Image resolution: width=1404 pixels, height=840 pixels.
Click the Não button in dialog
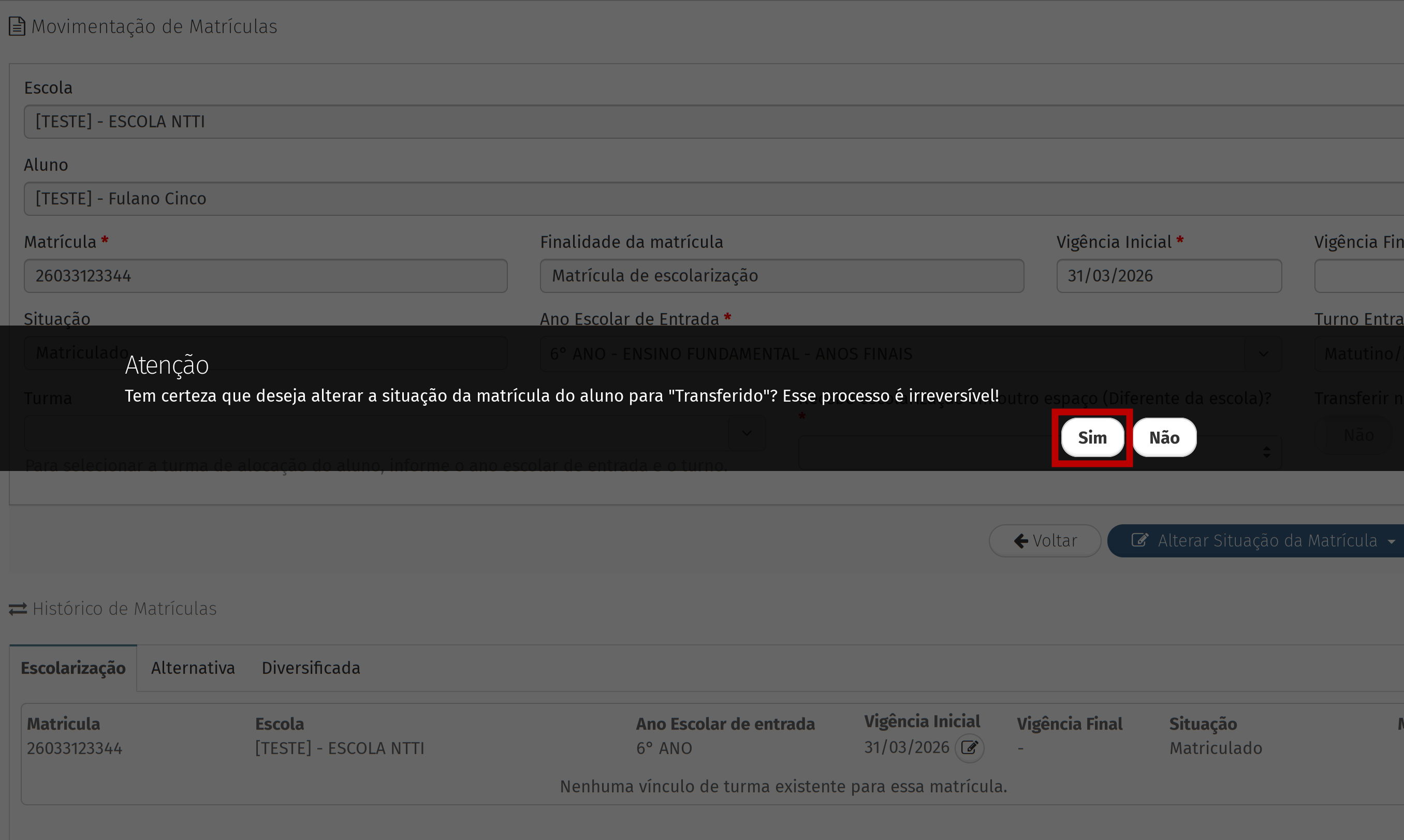point(1164,437)
